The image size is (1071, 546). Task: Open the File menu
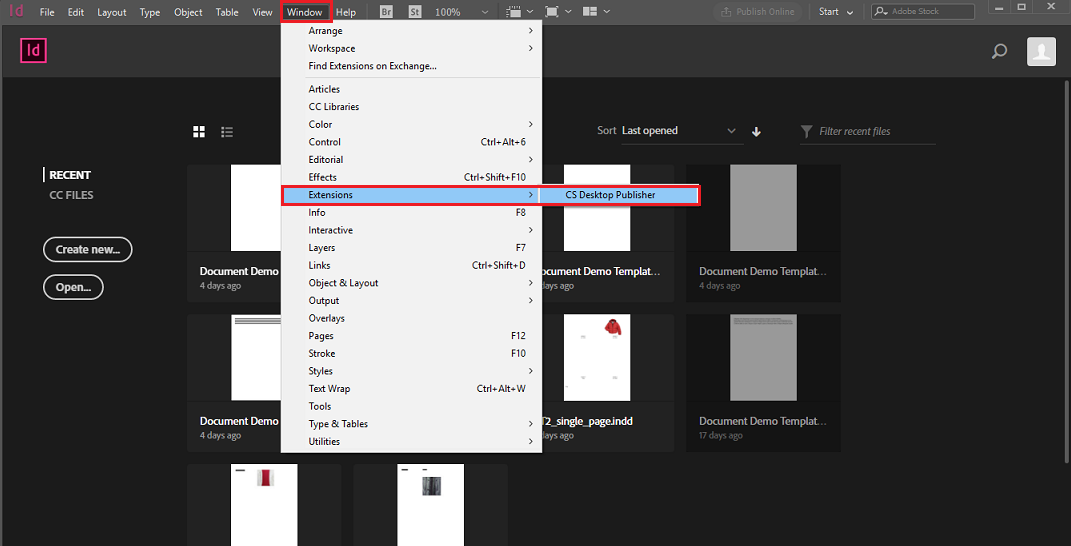[47, 12]
